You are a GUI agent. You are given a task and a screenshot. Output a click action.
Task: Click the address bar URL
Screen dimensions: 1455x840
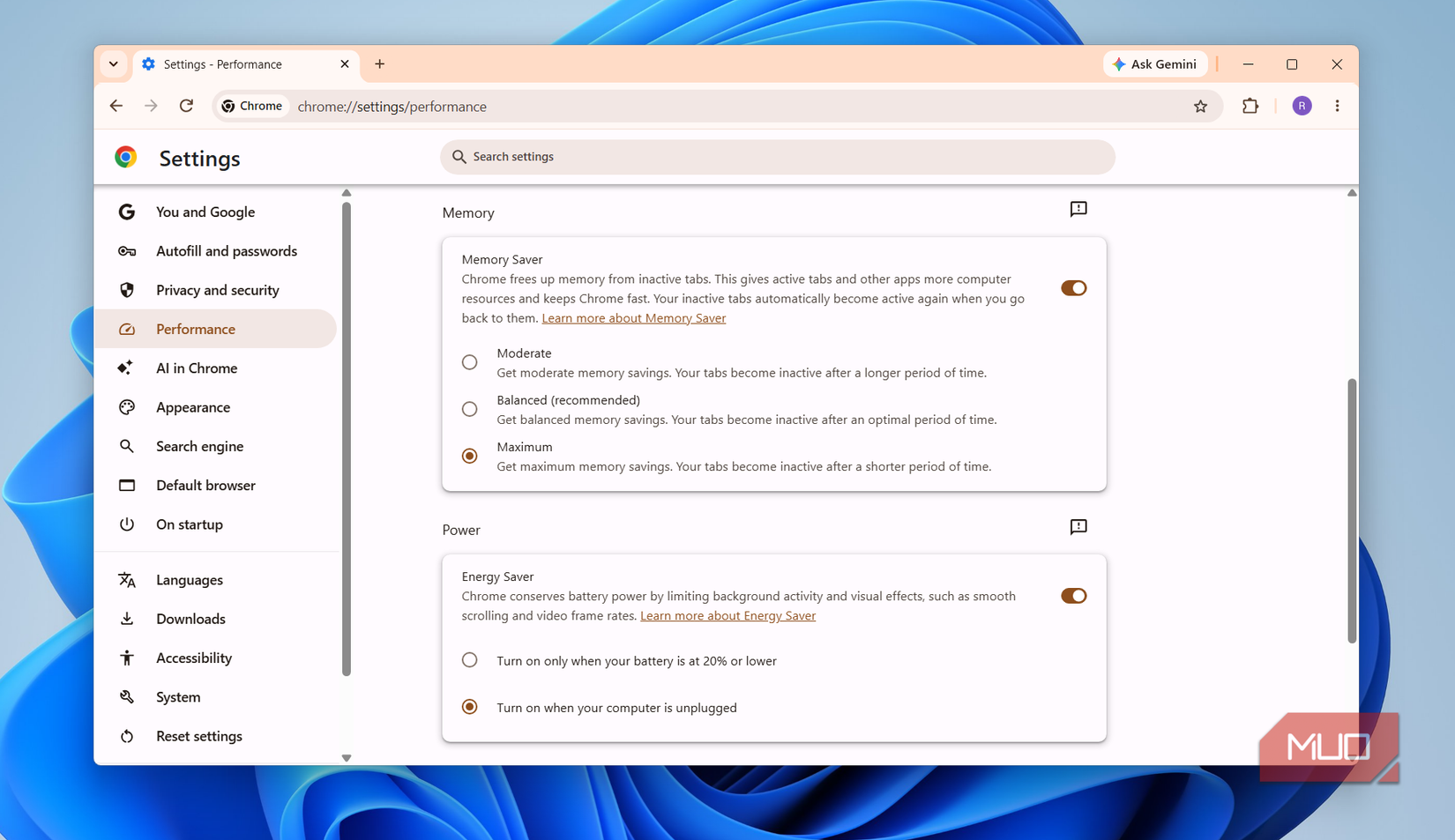pyautogui.click(x=392, y=107)
